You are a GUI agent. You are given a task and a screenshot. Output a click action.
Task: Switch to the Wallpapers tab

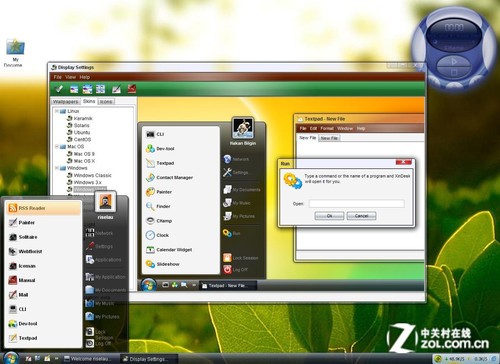pyautogui.click(x=65, y=102)
